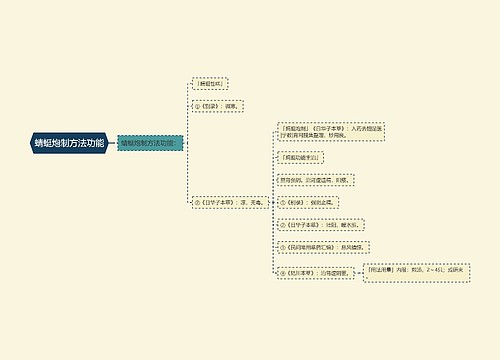
Task: Select the root node 蜻蜓炮制方法功能
Action: 69,143
